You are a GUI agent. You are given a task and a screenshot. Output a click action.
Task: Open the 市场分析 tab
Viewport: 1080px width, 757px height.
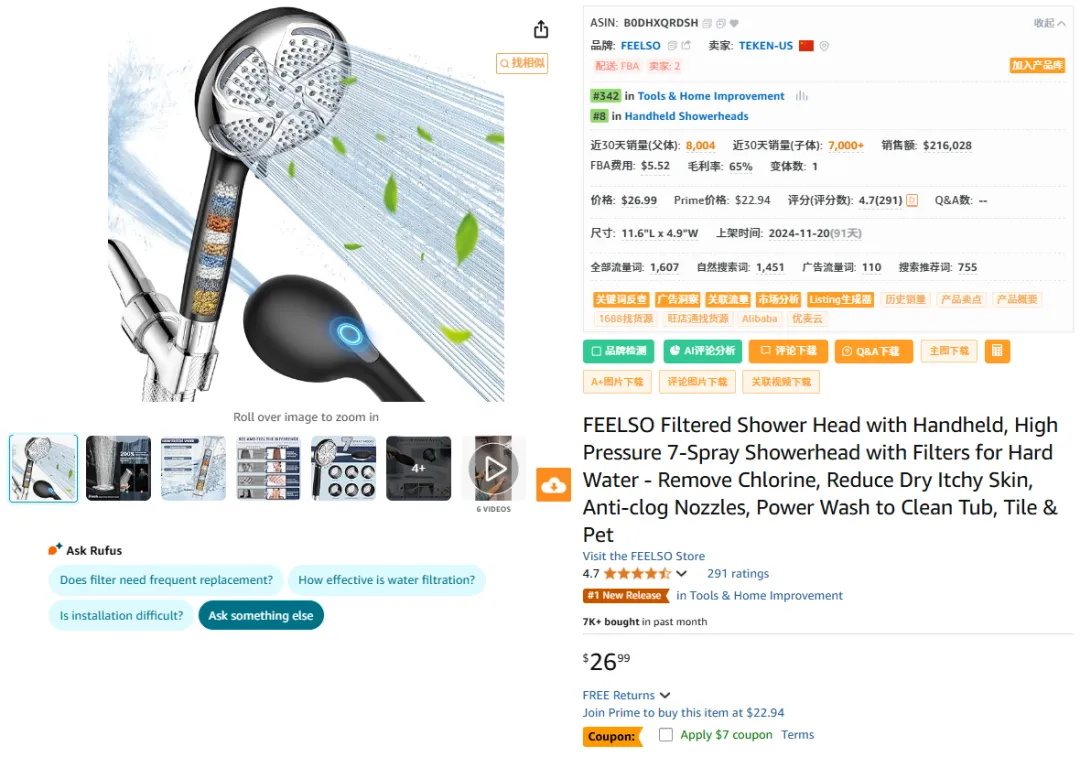pyautogui.click(x=778, y=300)
